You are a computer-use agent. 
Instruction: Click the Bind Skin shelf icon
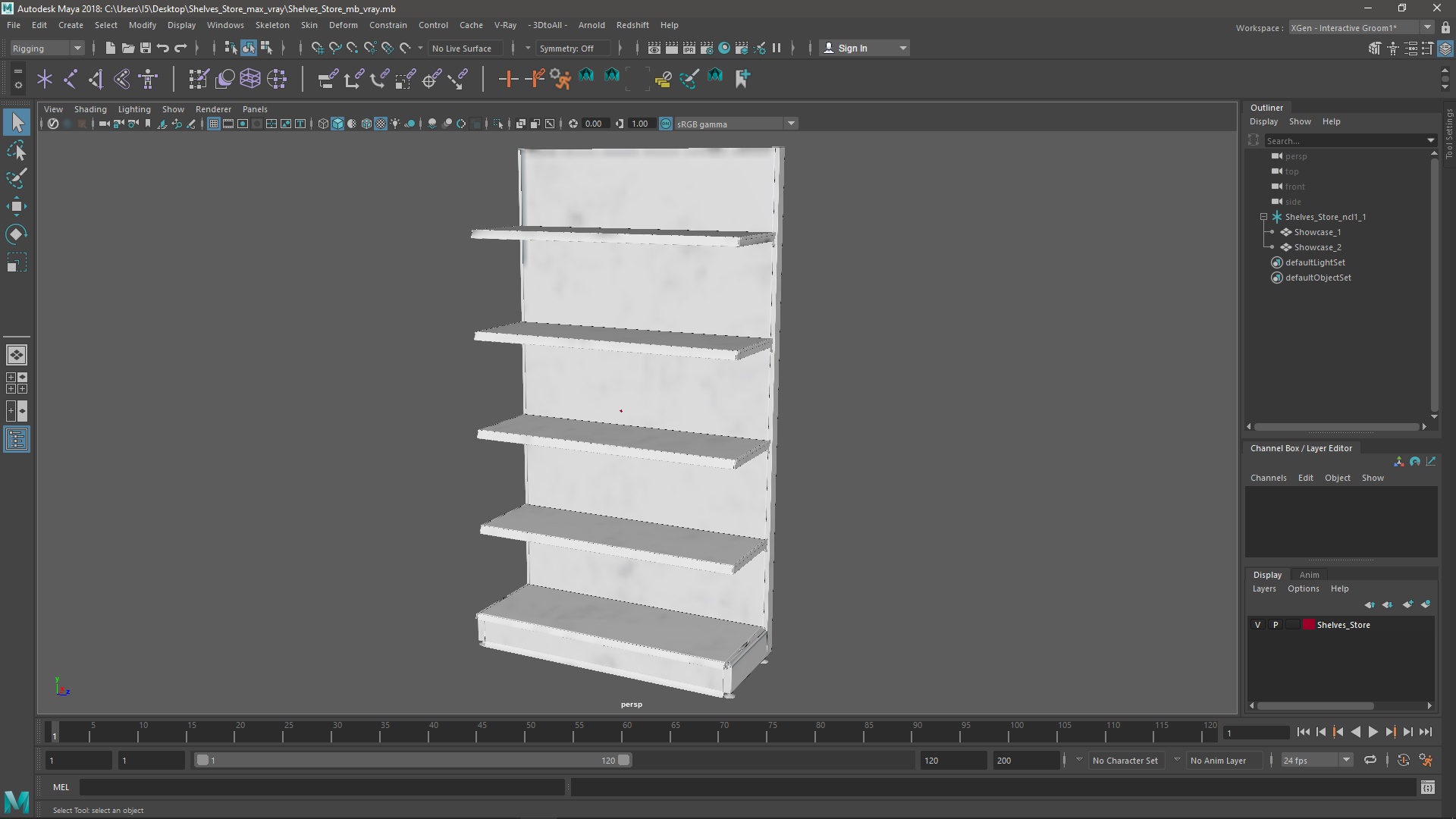[x=122, y=78]
